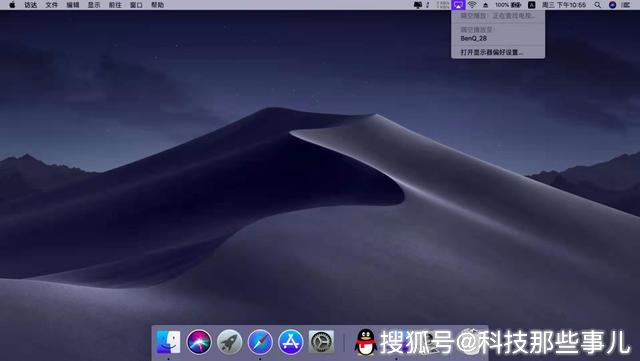
Task: Open the Apple menu
Action: [x=12, y=5]
